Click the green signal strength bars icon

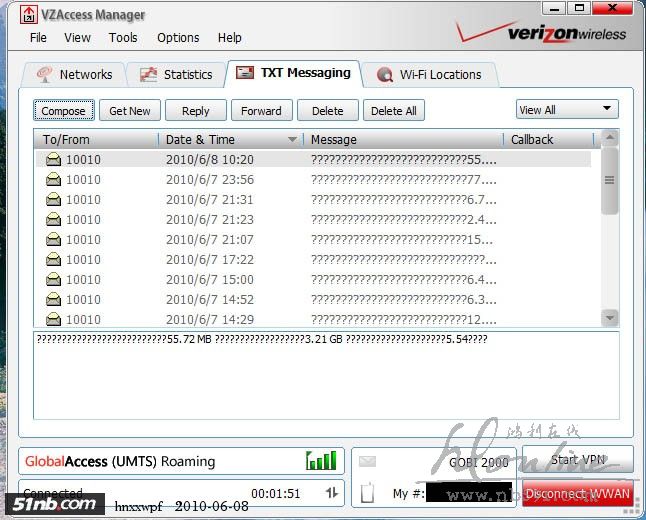(321, 460)
